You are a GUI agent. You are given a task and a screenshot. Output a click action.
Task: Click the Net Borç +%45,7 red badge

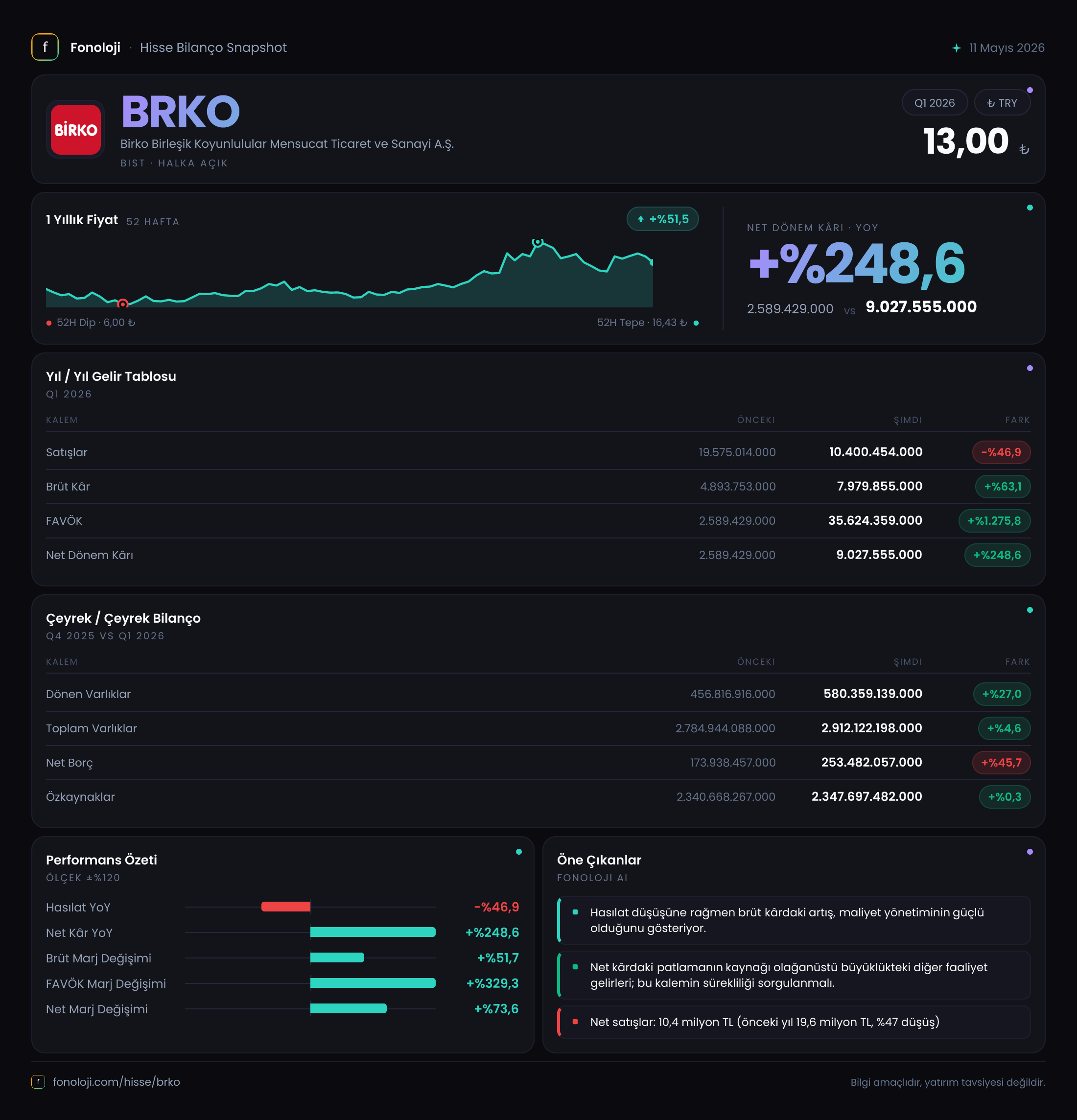pos(1001,762)
